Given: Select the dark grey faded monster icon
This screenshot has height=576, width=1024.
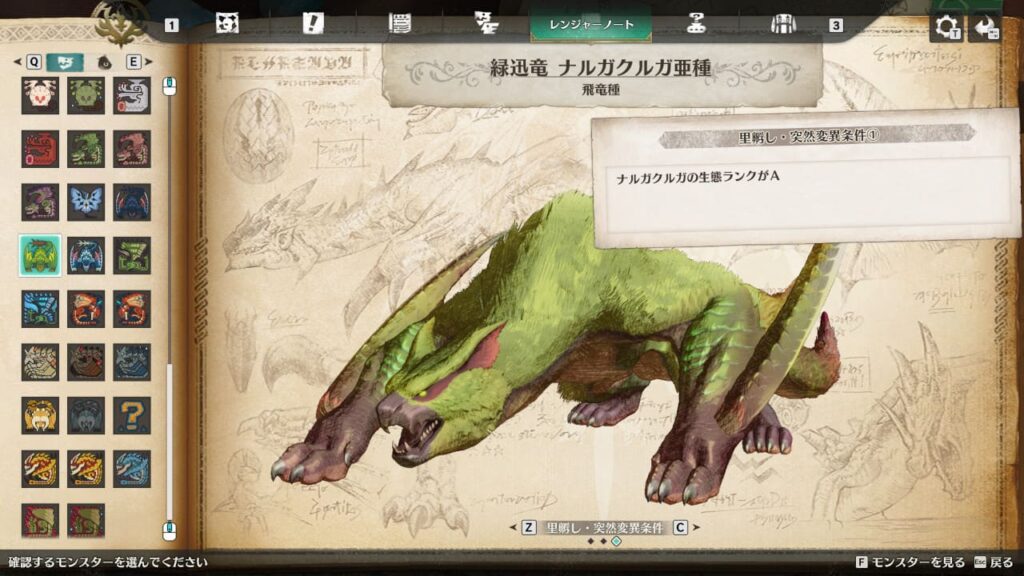Looking at the screenshot, I should coord(86,415).
